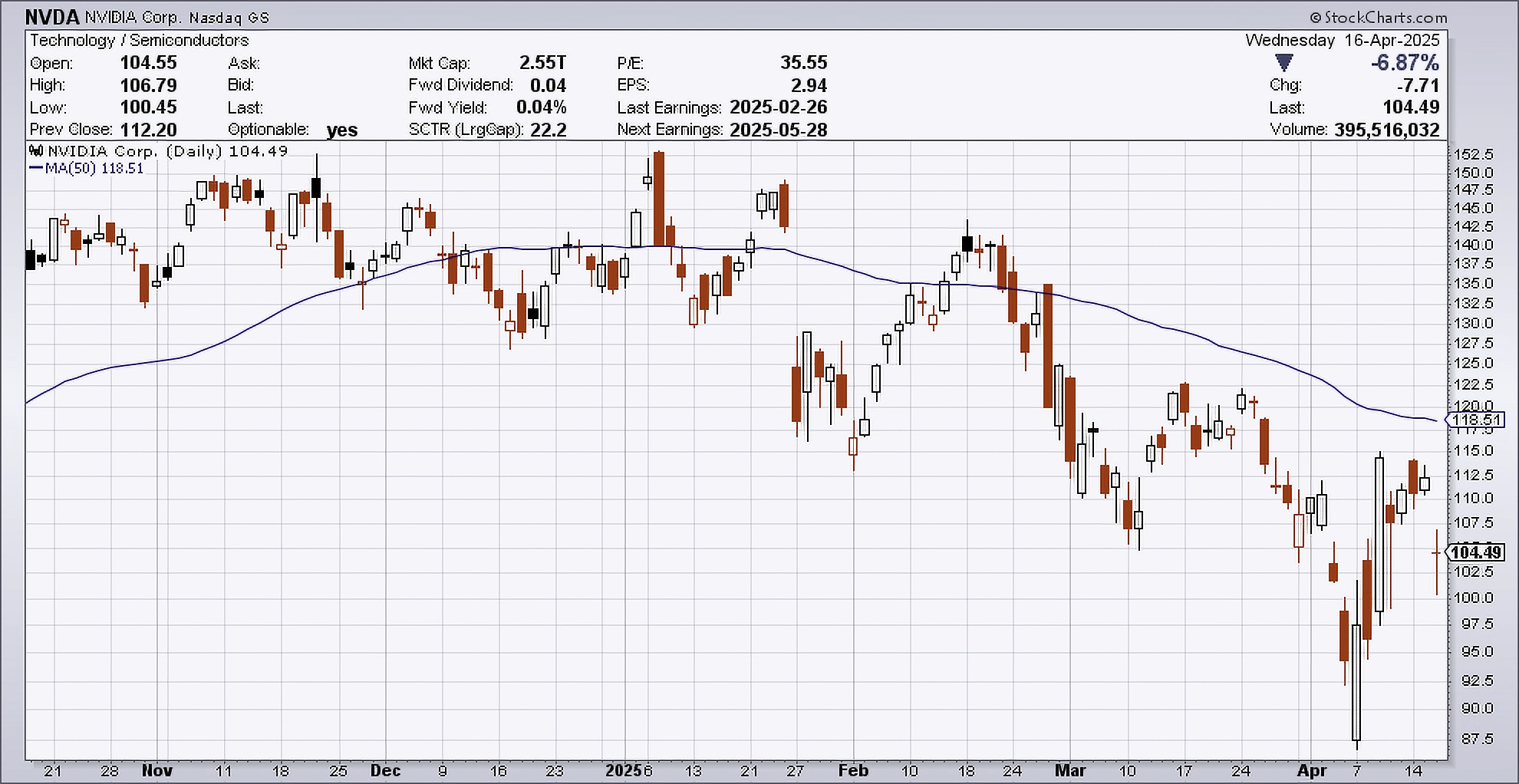Click the Mkt Cap value 2.55T
Viewport: 1519px width, 784px height.
542,63
